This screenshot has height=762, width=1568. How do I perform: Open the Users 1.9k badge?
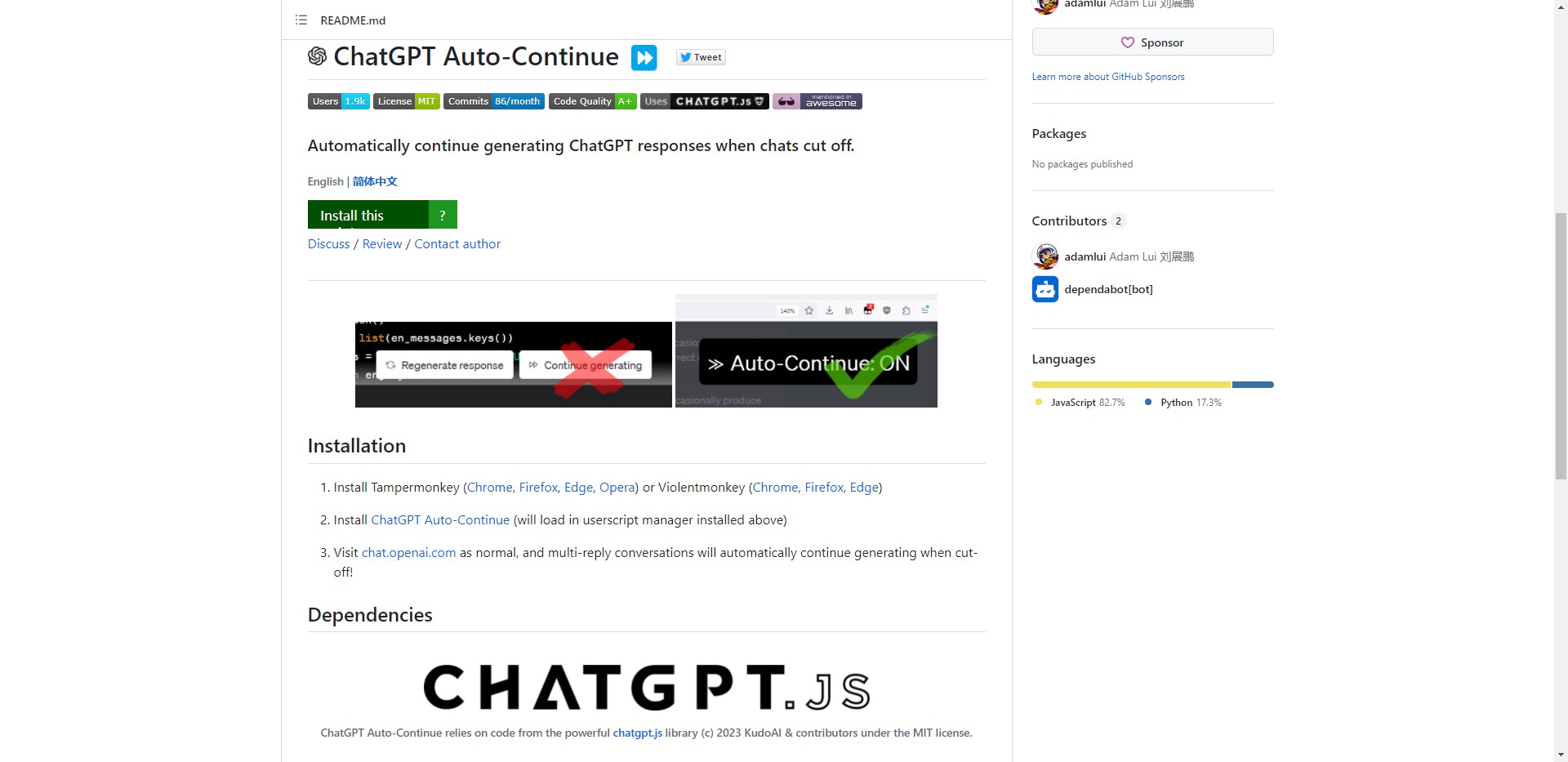(x=339, y=101)
